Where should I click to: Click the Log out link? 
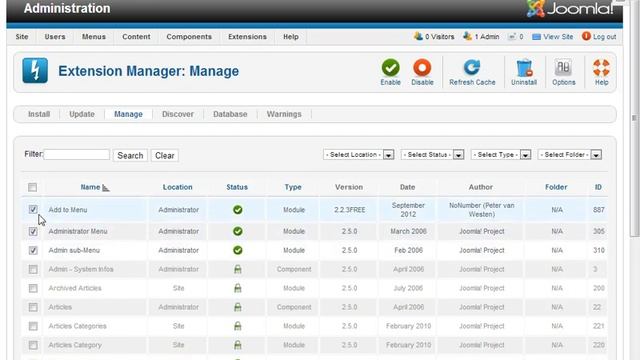pos(599,37)
